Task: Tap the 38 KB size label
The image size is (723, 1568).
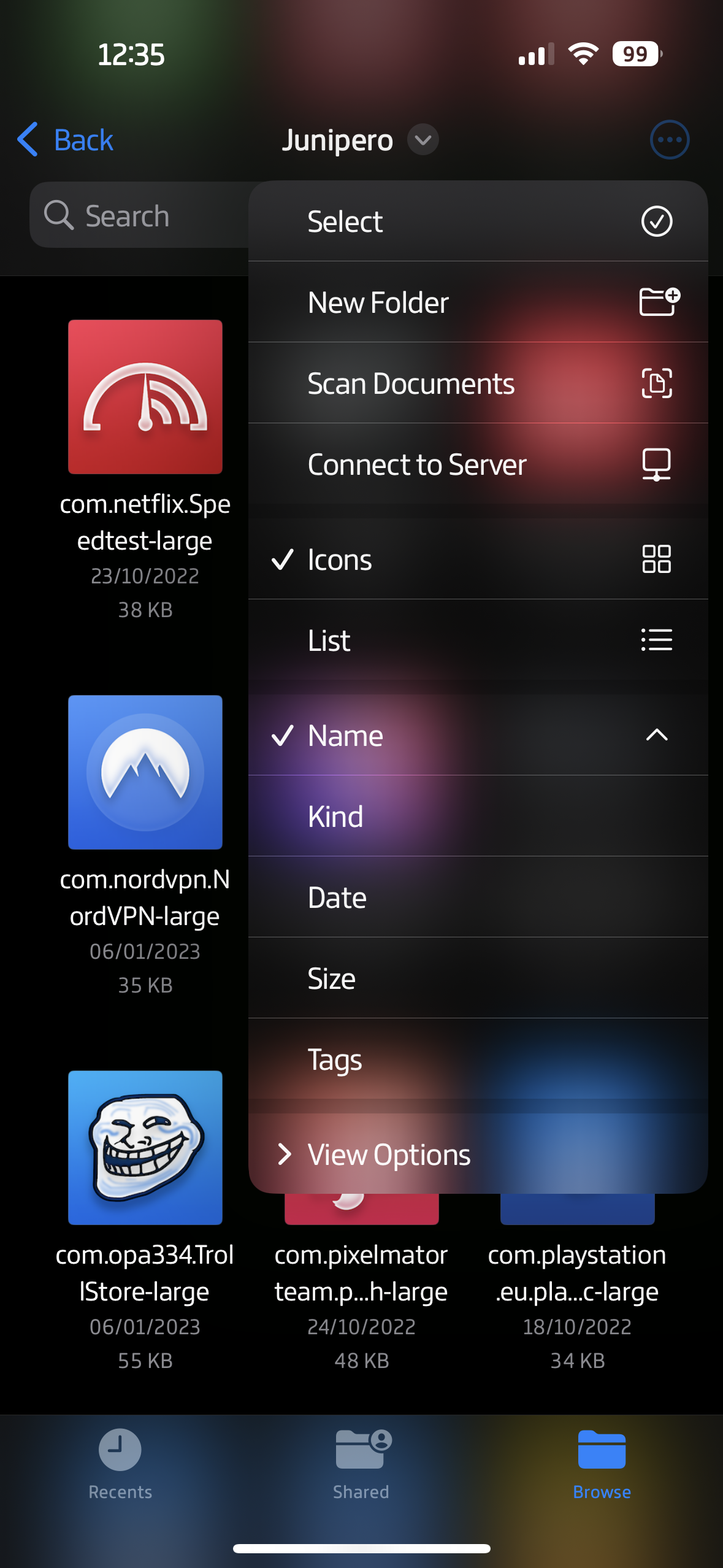Action: [145, 610]
